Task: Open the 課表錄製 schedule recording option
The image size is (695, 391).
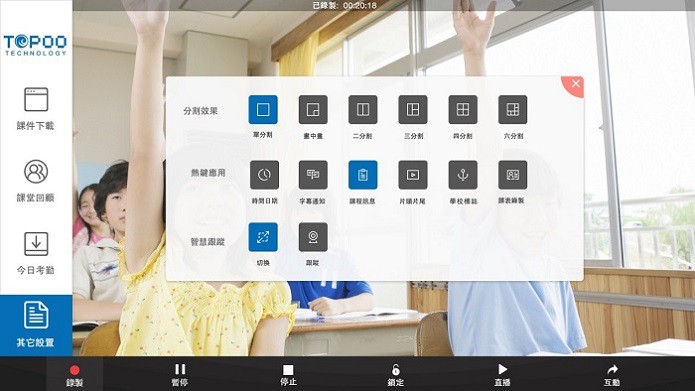Action: [513, 175]
